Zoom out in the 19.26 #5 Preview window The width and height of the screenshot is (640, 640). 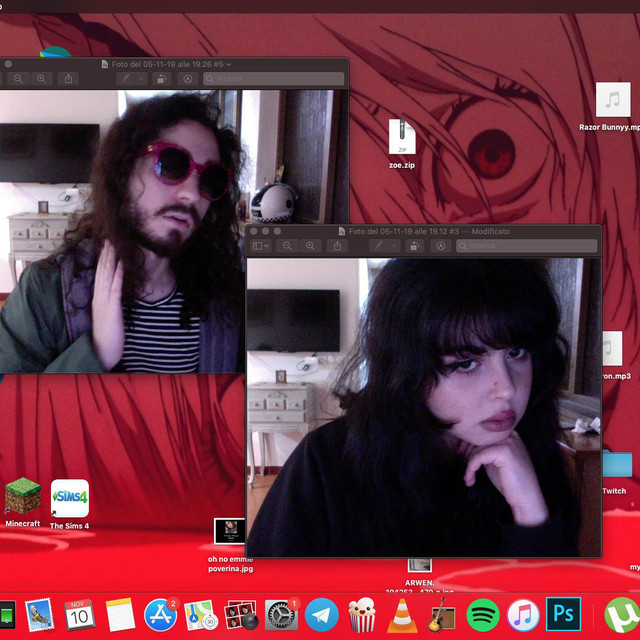coord(18,79)
